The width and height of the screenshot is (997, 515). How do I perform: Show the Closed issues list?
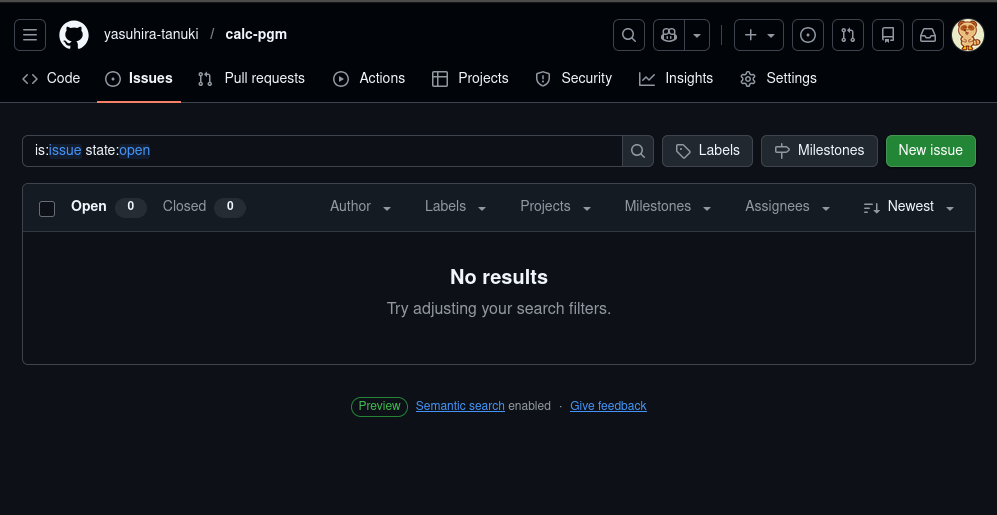click(x=203, y=207)
